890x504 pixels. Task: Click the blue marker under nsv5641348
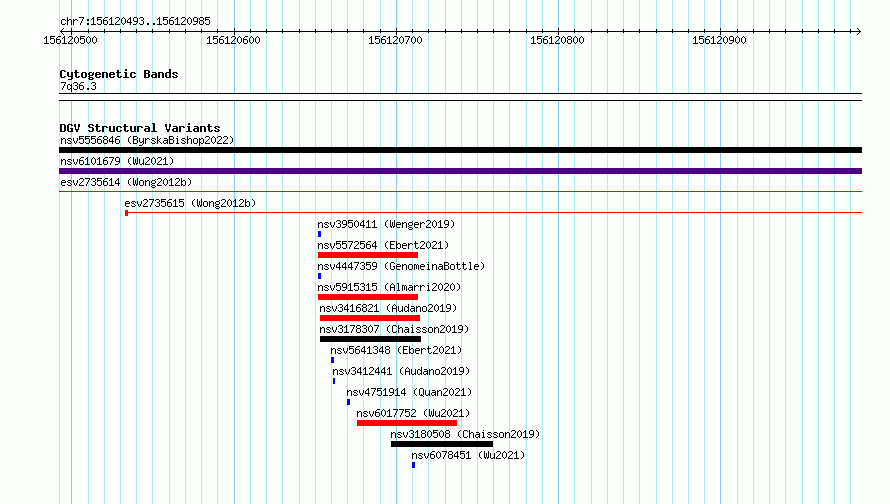333,360
